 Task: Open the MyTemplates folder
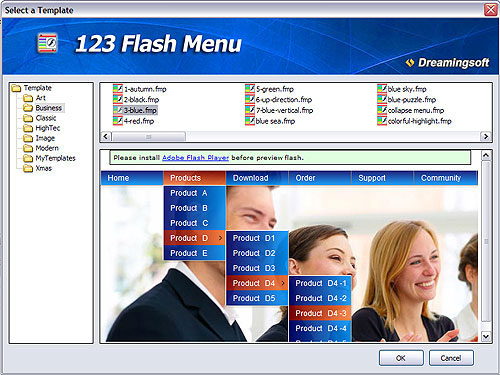[x=55, y=158]
